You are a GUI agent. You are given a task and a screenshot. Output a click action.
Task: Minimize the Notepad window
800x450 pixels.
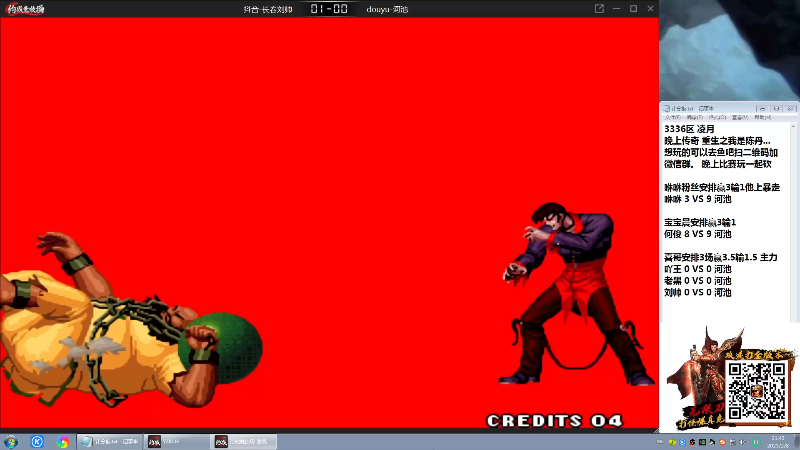click(762, 109)
